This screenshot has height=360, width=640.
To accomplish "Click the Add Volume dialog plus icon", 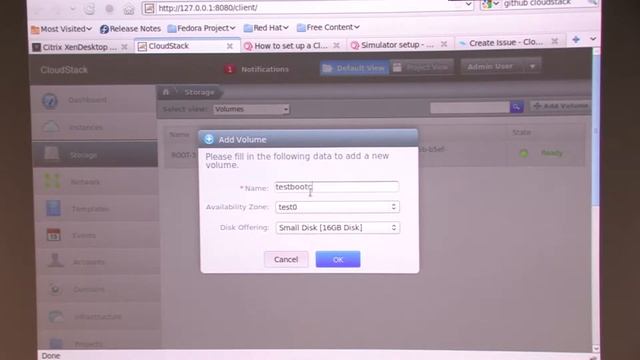I will click(209, 139).
